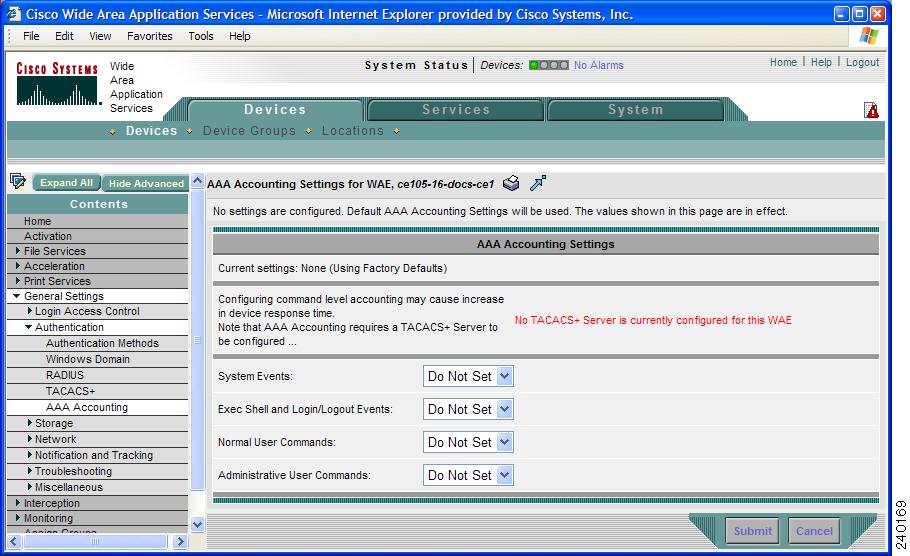Switch to the System tab
910x556 pixels.
point(635,109)
